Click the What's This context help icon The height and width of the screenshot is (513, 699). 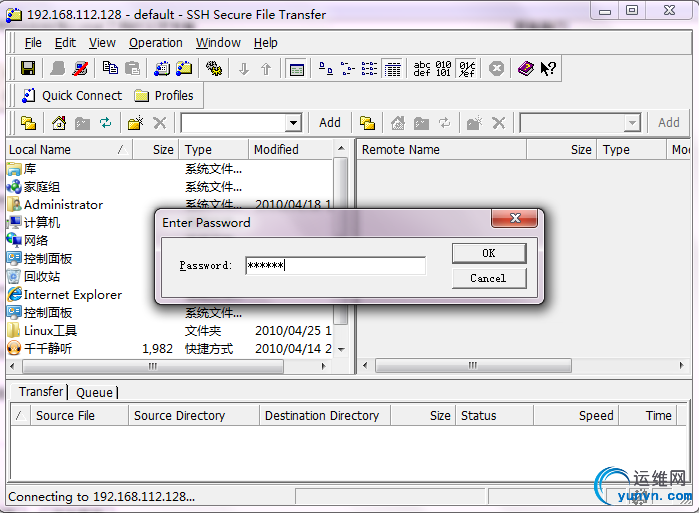[548, 69]
